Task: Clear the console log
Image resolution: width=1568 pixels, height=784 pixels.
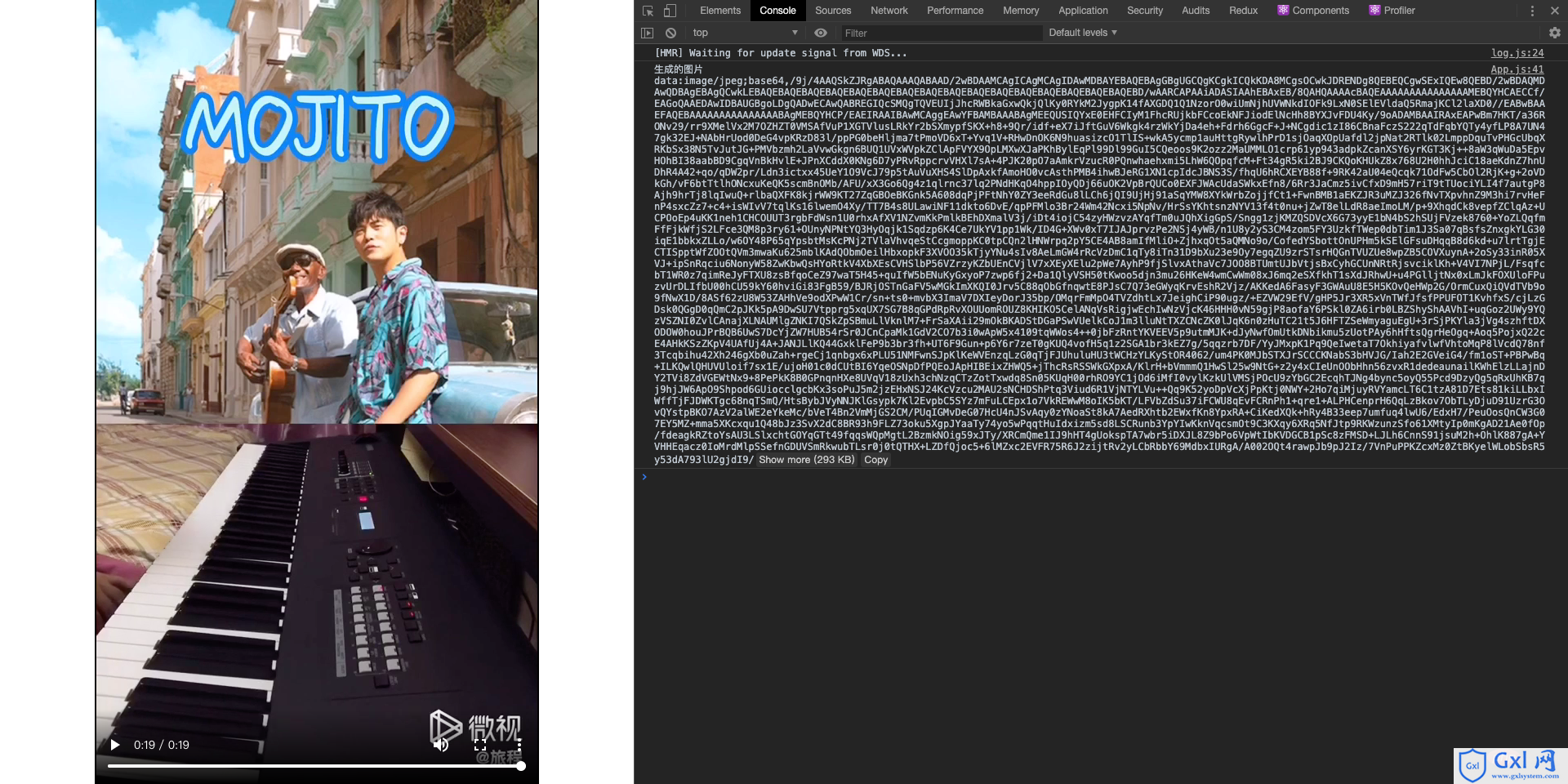Action: (x=670, y=33)
